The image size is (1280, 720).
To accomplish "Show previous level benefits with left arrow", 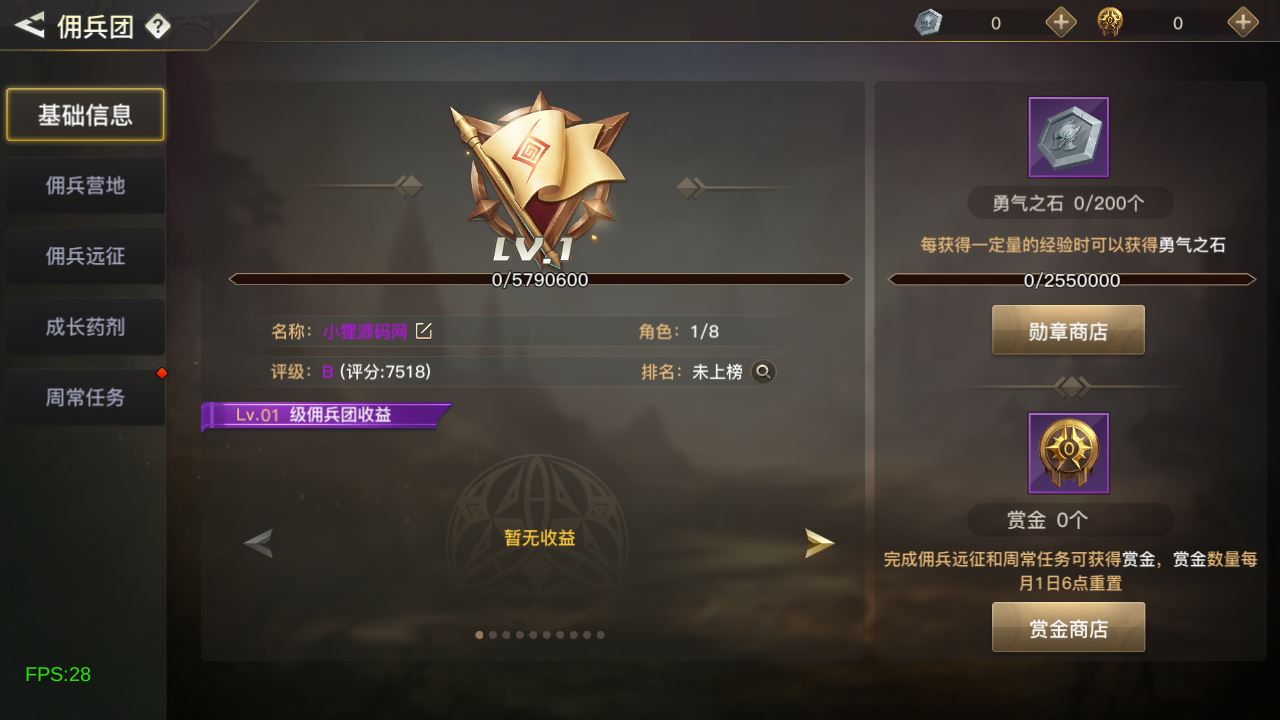I will tap(258, 543).
